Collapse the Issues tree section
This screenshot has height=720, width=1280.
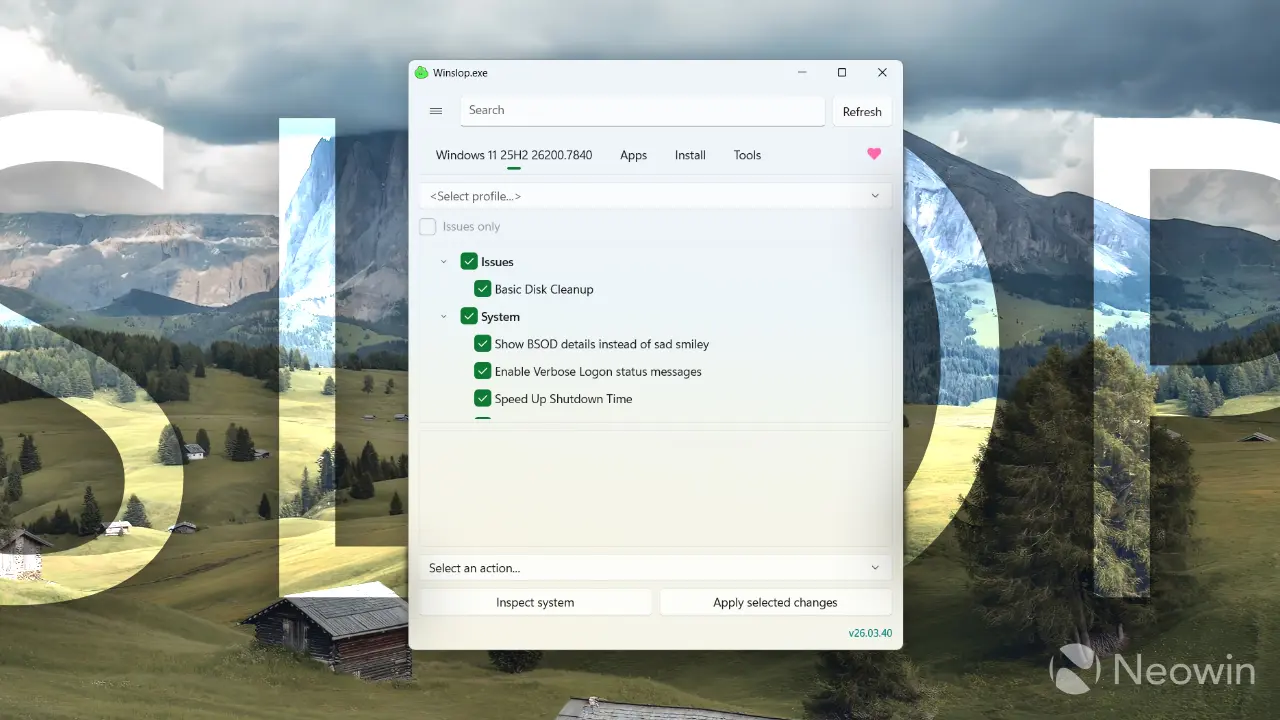444,261
